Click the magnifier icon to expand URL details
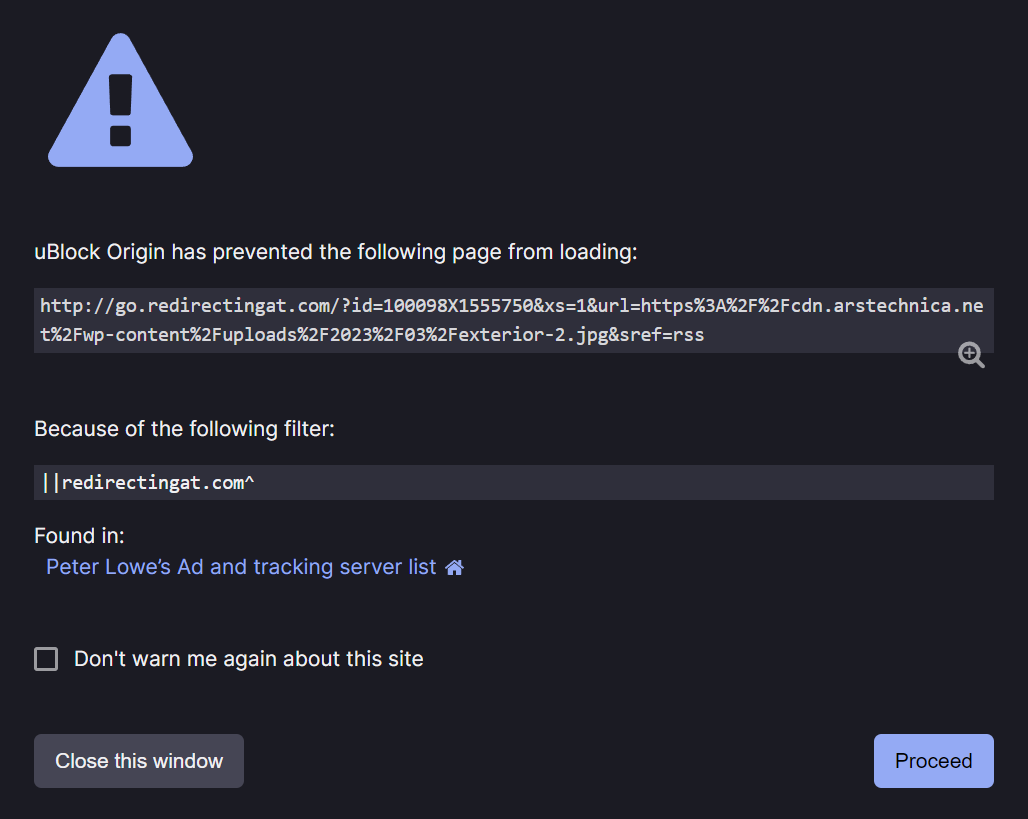The width and height of the screenshot is (1028, 819). click(971, 355)
